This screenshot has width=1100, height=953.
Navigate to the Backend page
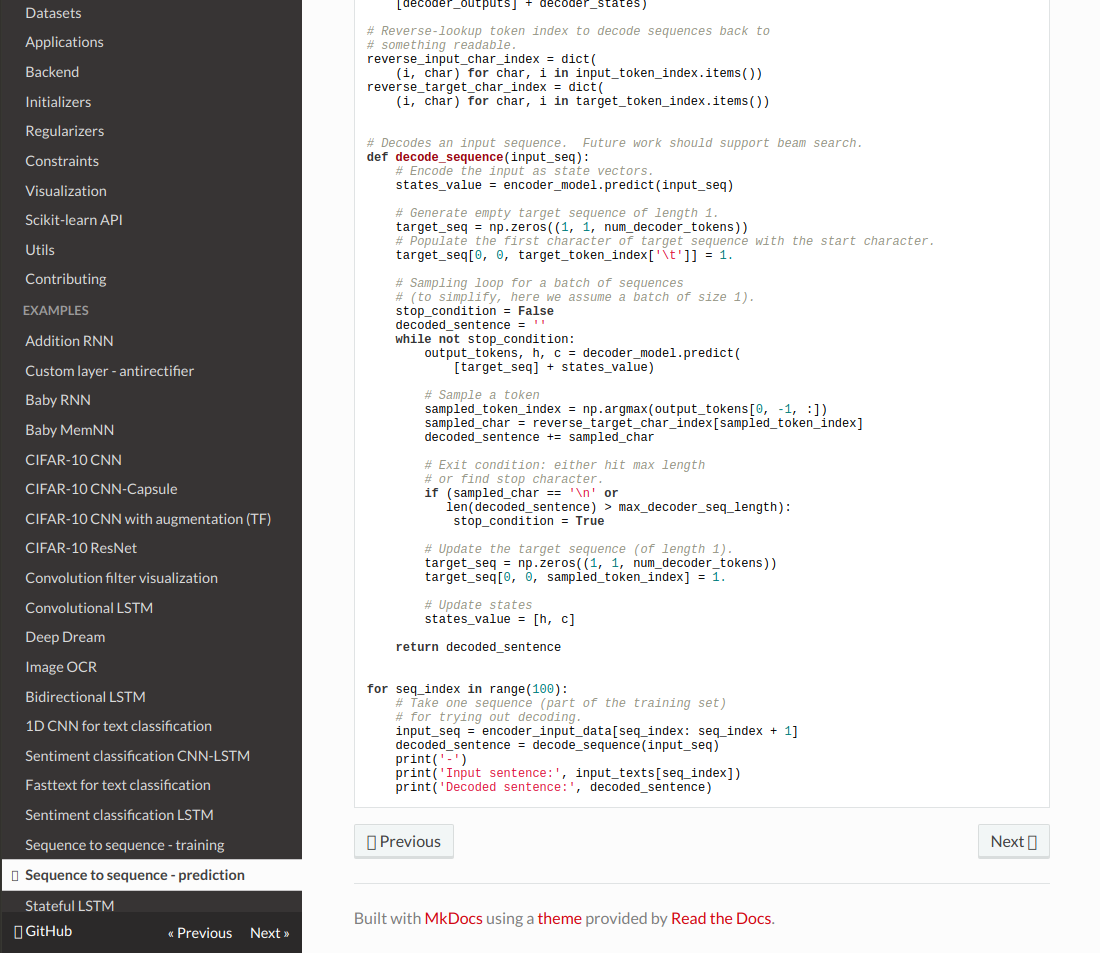(x=52, y=71)
